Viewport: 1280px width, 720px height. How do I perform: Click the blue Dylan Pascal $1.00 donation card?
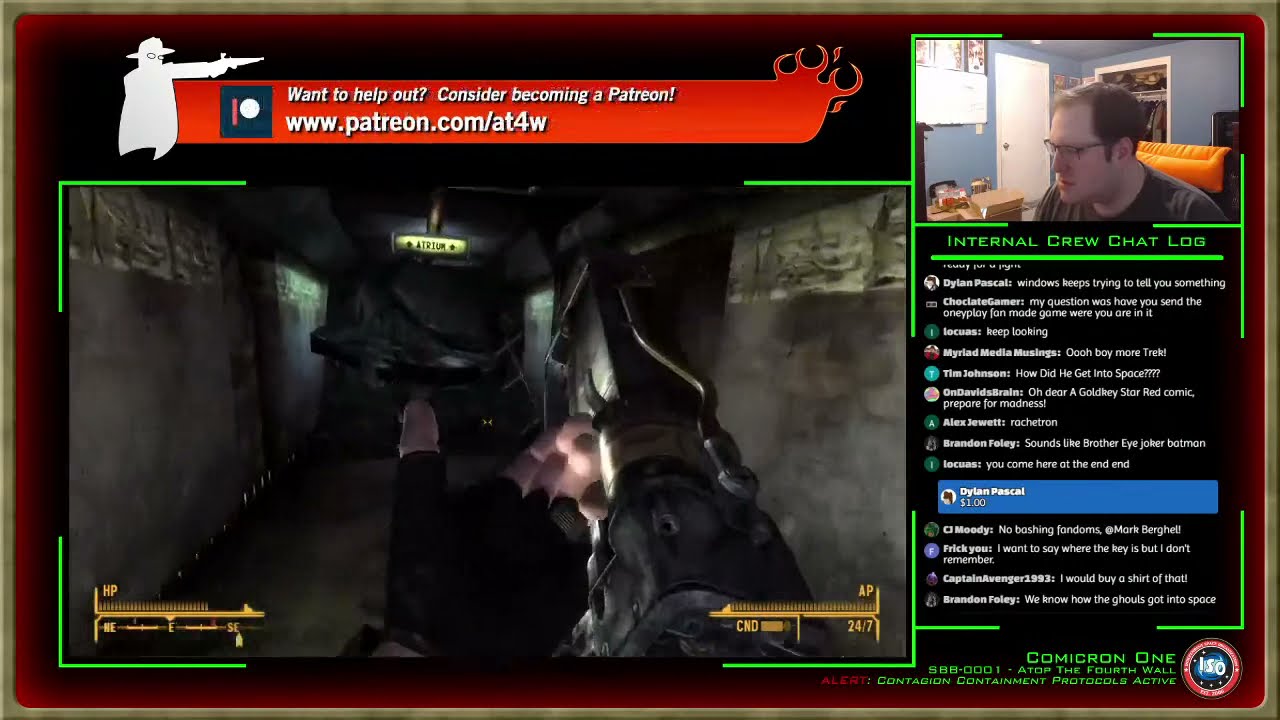tap(1078, 497)
